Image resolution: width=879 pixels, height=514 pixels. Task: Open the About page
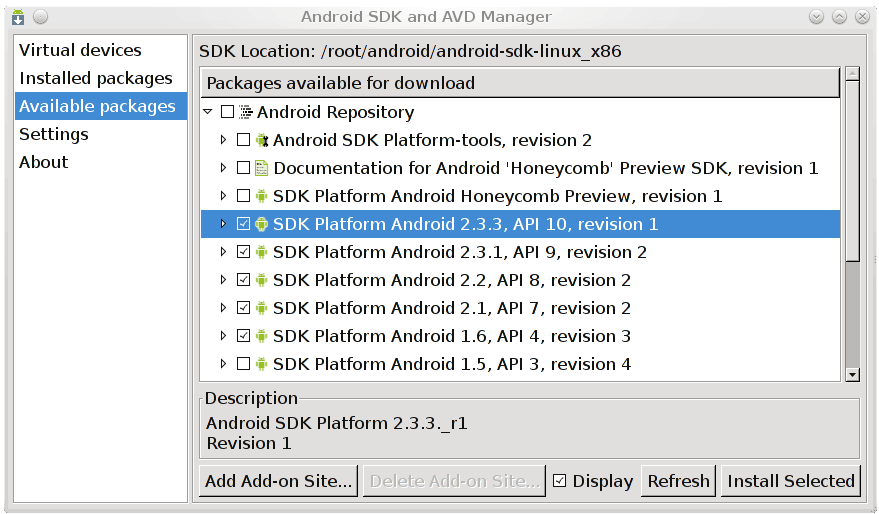[x=101, y=162]
